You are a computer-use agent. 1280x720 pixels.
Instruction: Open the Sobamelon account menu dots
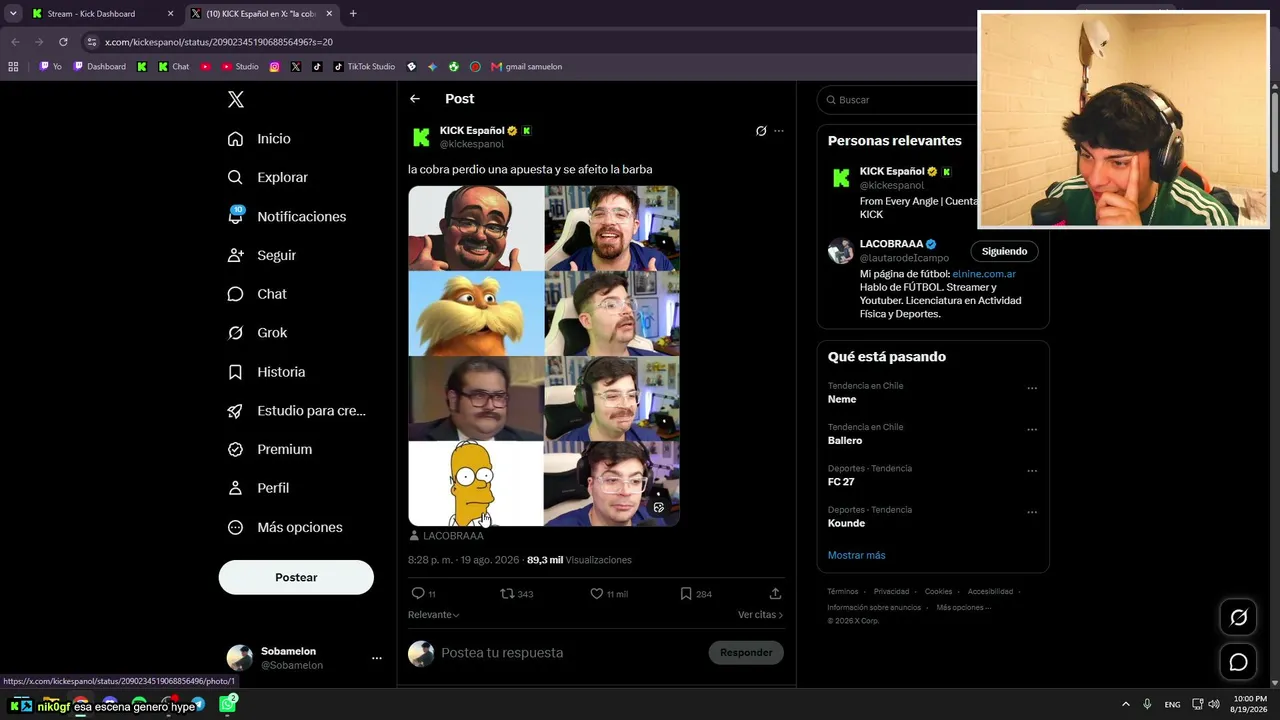point(377,658)
